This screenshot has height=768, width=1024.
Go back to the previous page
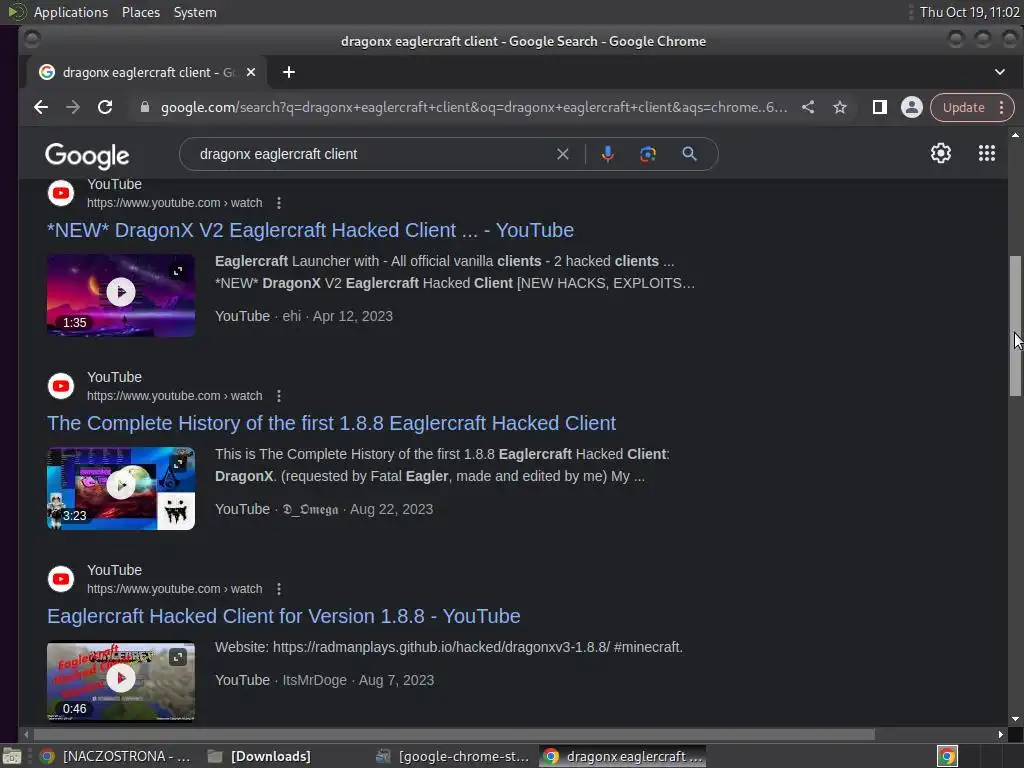point(40,107)
